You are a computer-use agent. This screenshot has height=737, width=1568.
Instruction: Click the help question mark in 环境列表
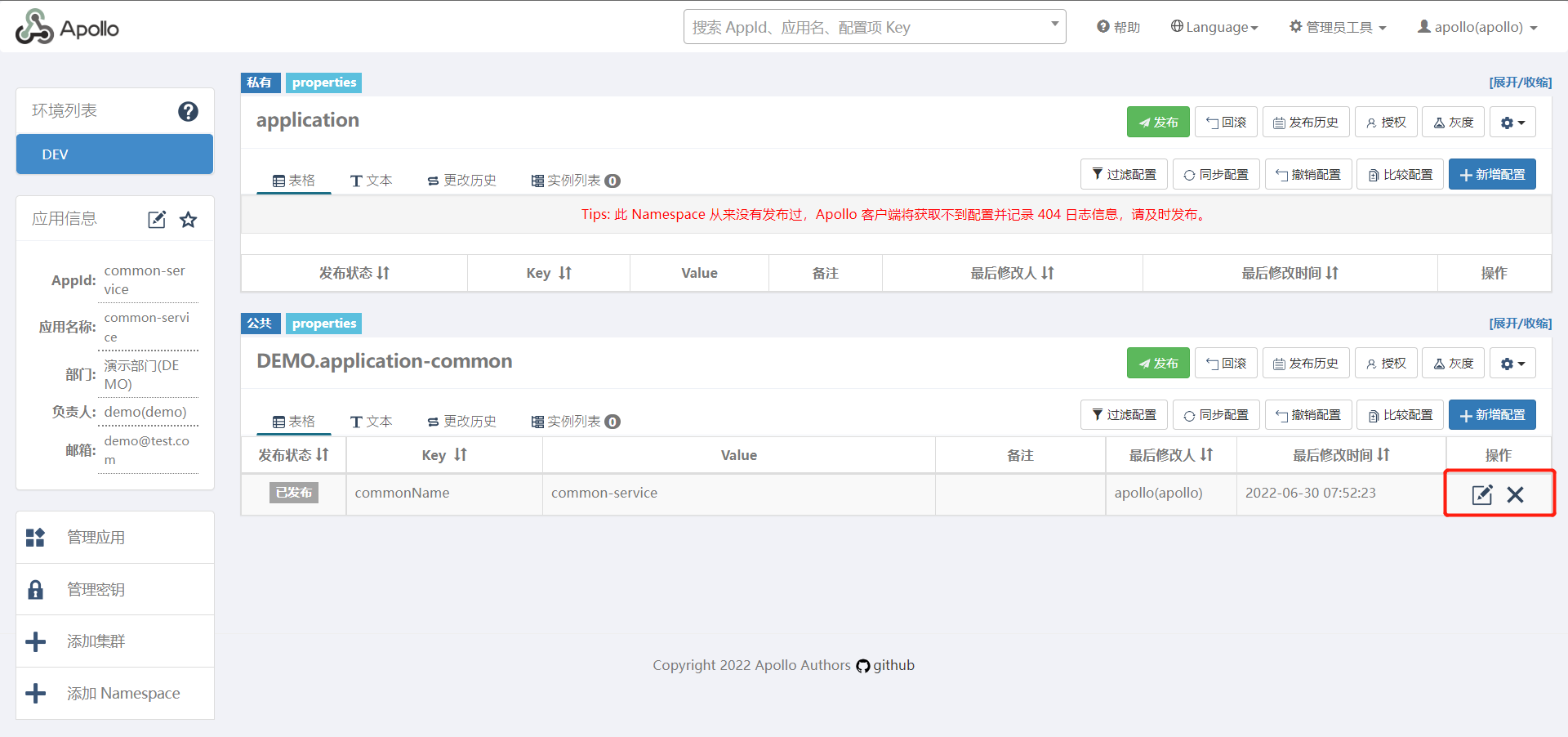(188, 111)
